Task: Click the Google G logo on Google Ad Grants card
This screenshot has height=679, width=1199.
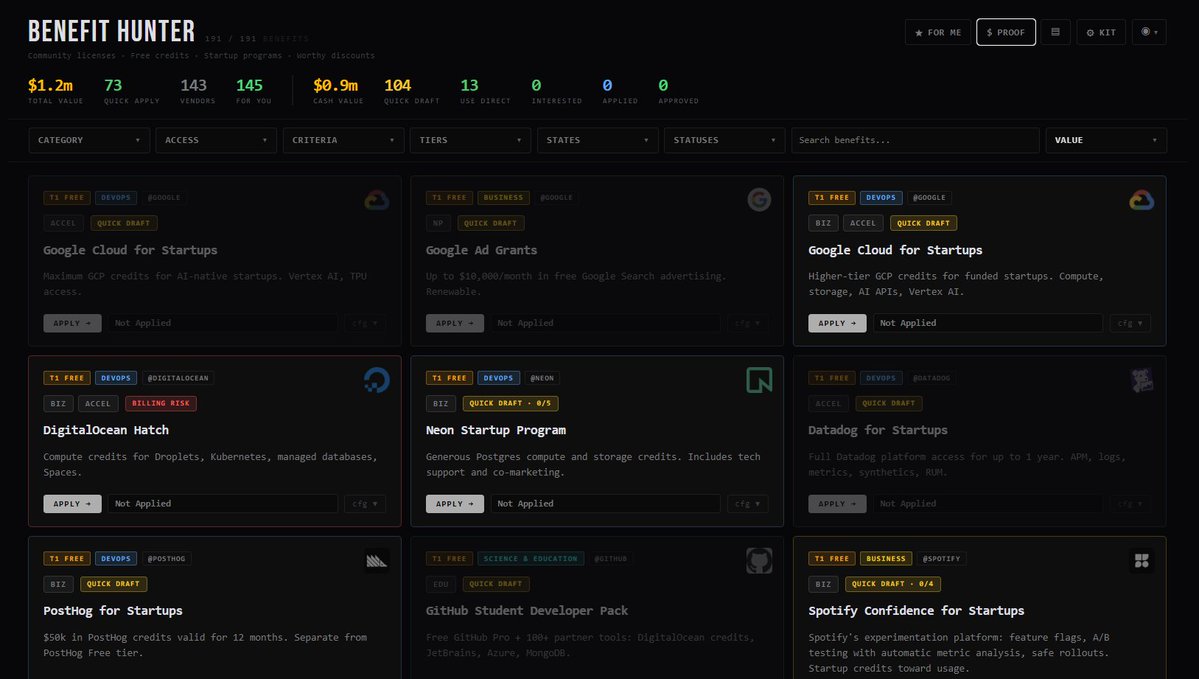Action: (x=759, y=200)
